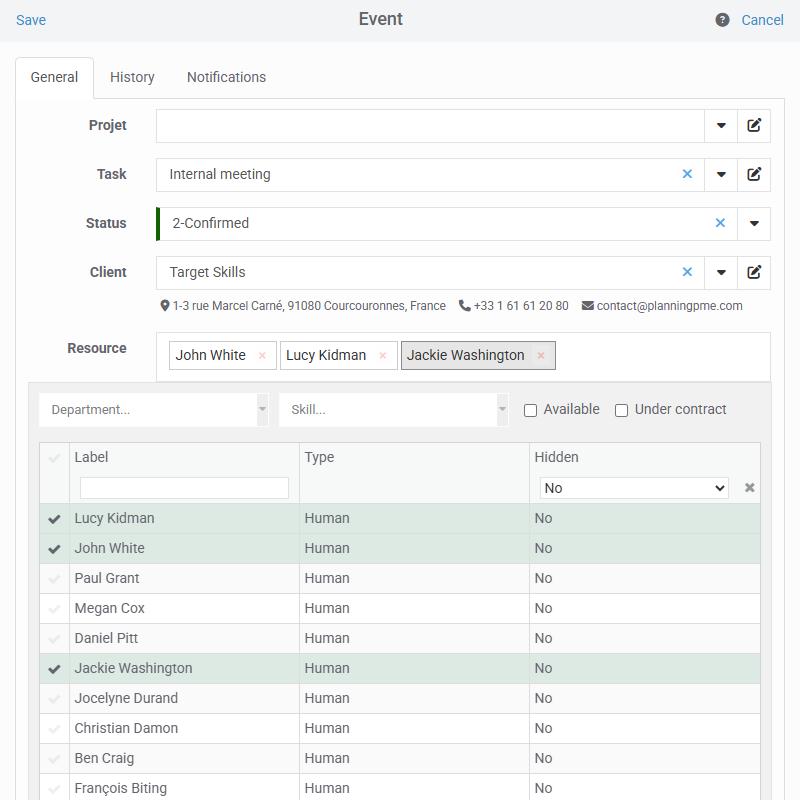This screenshot has height=800, width=800.
Task: Edit the Projet entry with pencil icon
Action: (x=754, y=126)
